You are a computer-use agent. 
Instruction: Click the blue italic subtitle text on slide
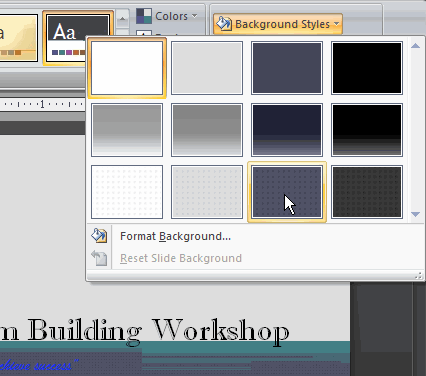pyautogui.click(x=38, y=365)
